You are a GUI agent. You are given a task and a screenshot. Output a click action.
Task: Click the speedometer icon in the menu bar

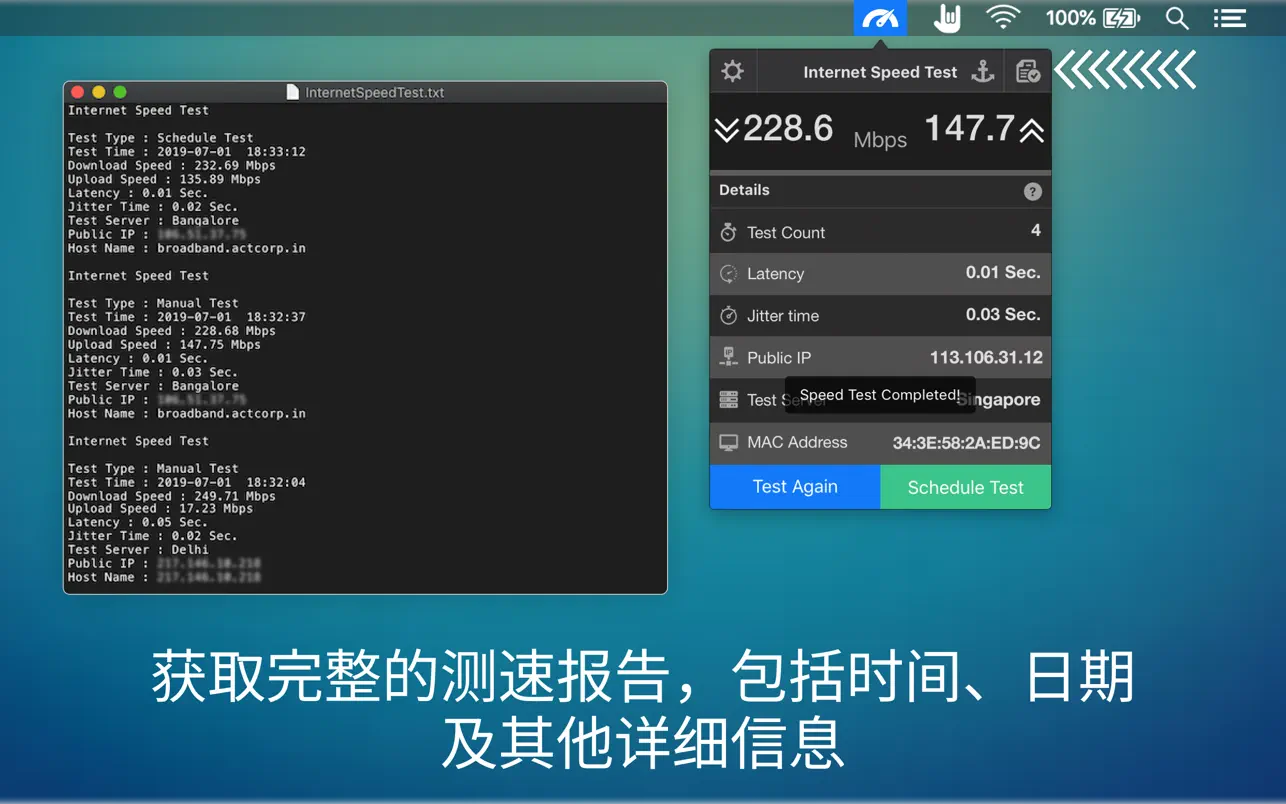click(879, 17)
